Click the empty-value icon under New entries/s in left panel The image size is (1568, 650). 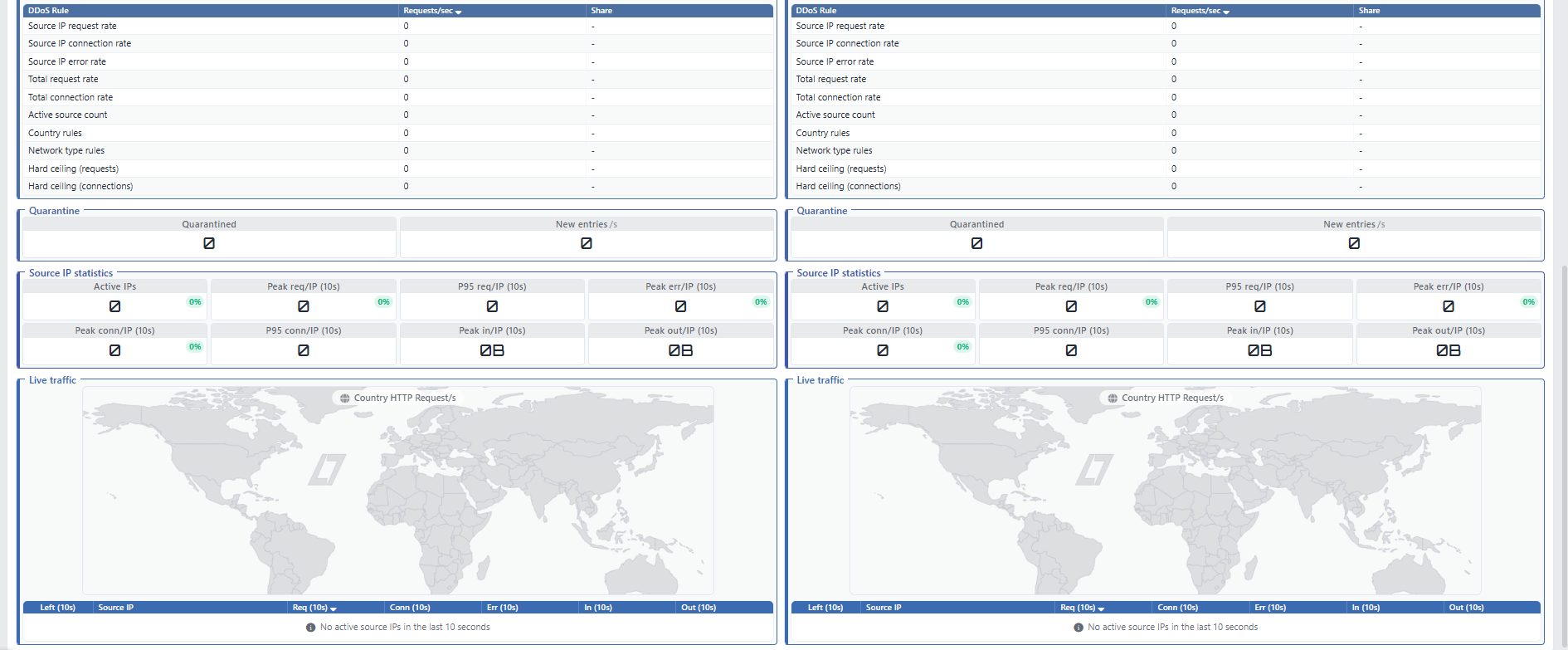coord(587,243)
